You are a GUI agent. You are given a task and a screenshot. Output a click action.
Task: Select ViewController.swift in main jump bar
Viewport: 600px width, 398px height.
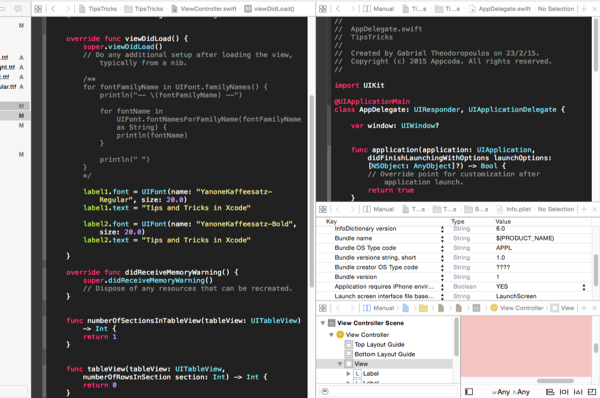tap(204, 9)
